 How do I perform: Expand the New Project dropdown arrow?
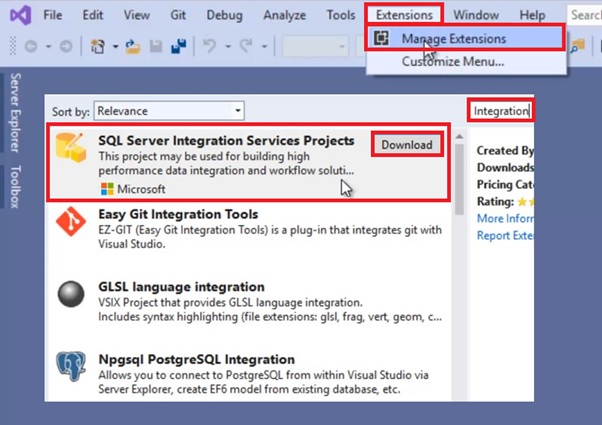pos(115,46)
